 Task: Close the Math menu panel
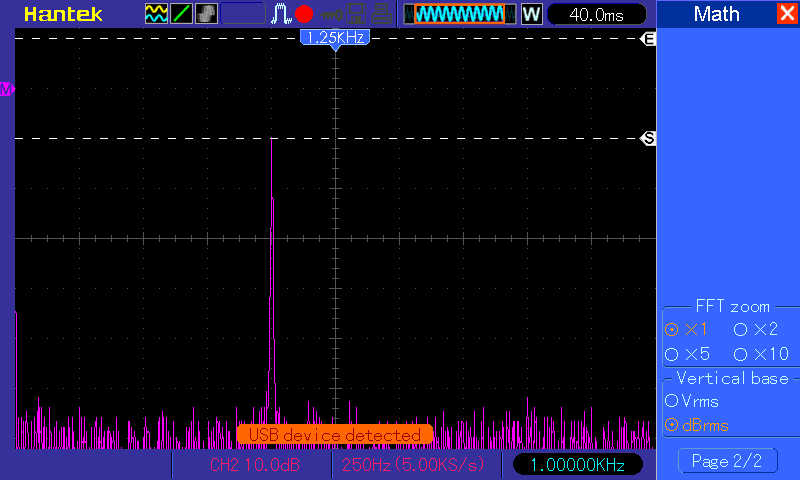point(786,14)
